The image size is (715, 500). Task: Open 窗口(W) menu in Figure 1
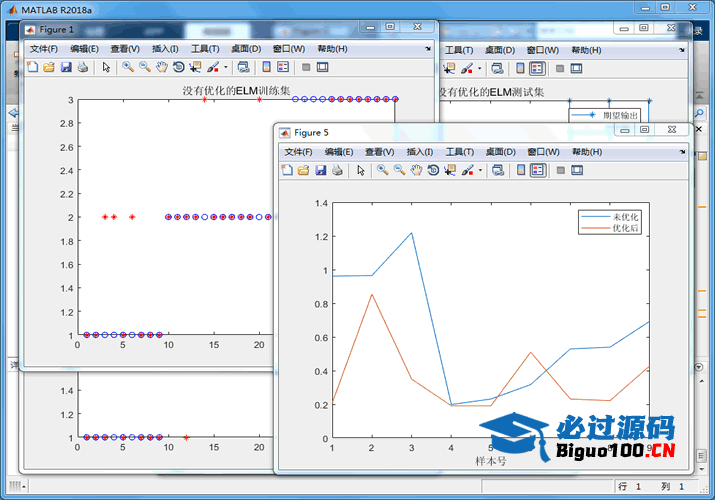289,49
